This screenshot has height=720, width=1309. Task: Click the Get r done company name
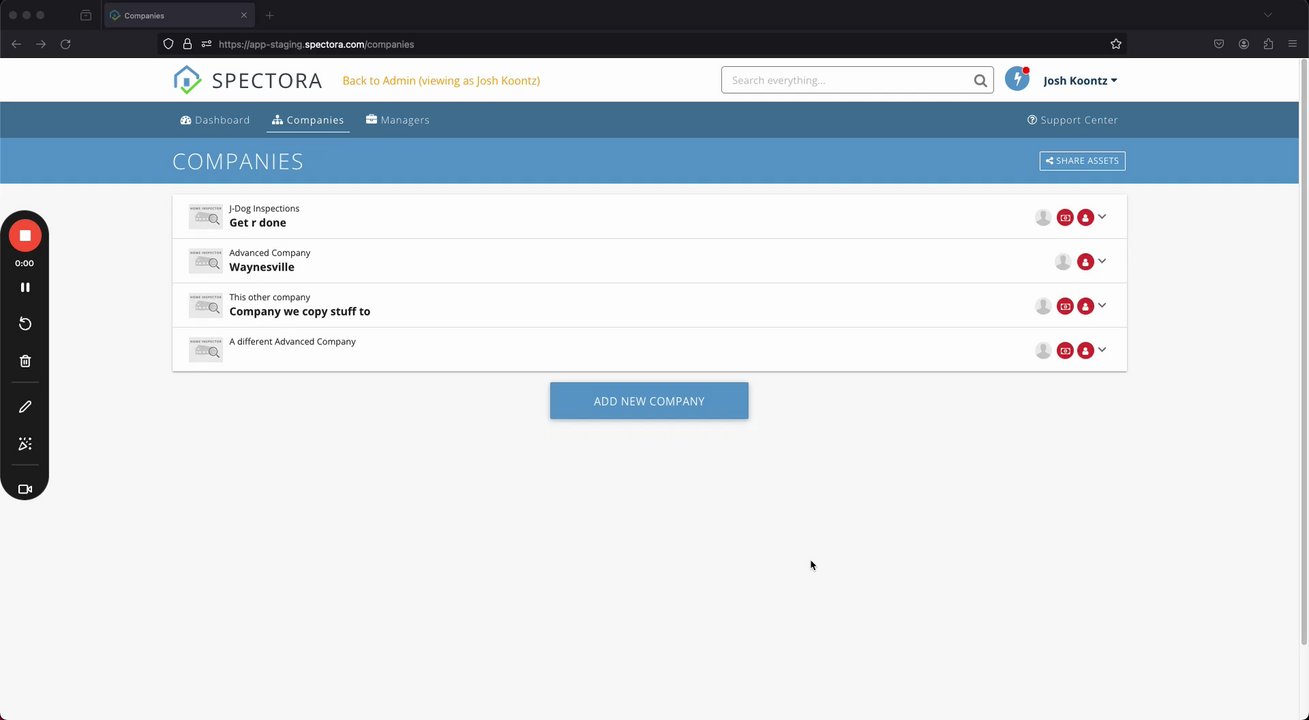point(258,223)
